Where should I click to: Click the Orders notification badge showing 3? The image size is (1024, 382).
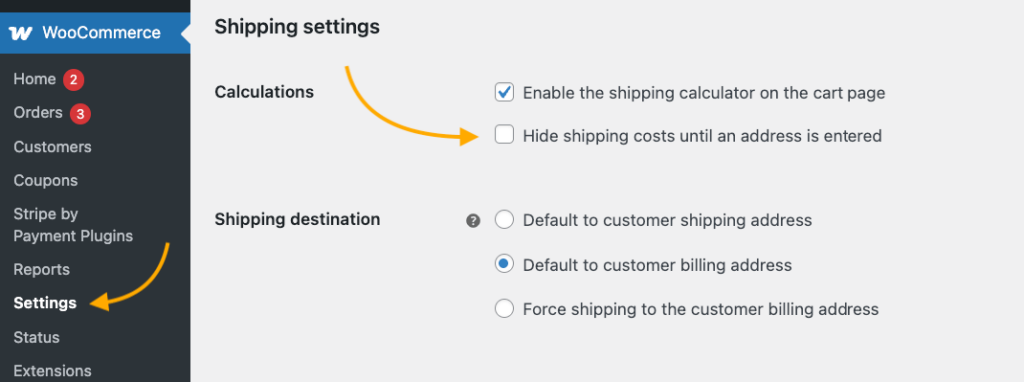[80, 114]
